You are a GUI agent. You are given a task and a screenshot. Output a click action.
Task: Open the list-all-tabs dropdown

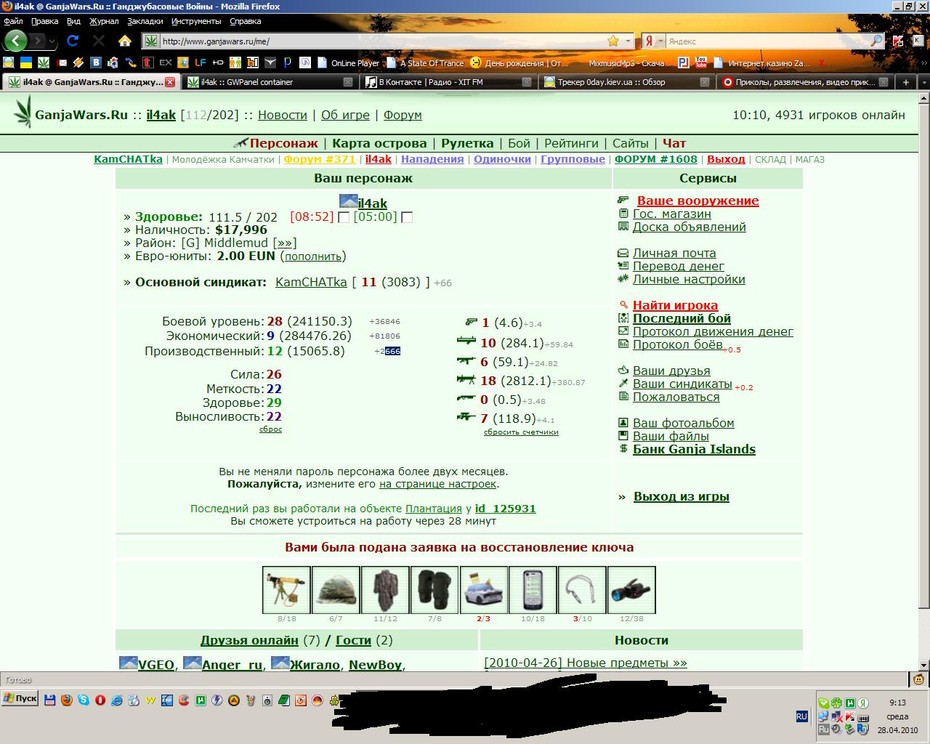pos(923,82)
